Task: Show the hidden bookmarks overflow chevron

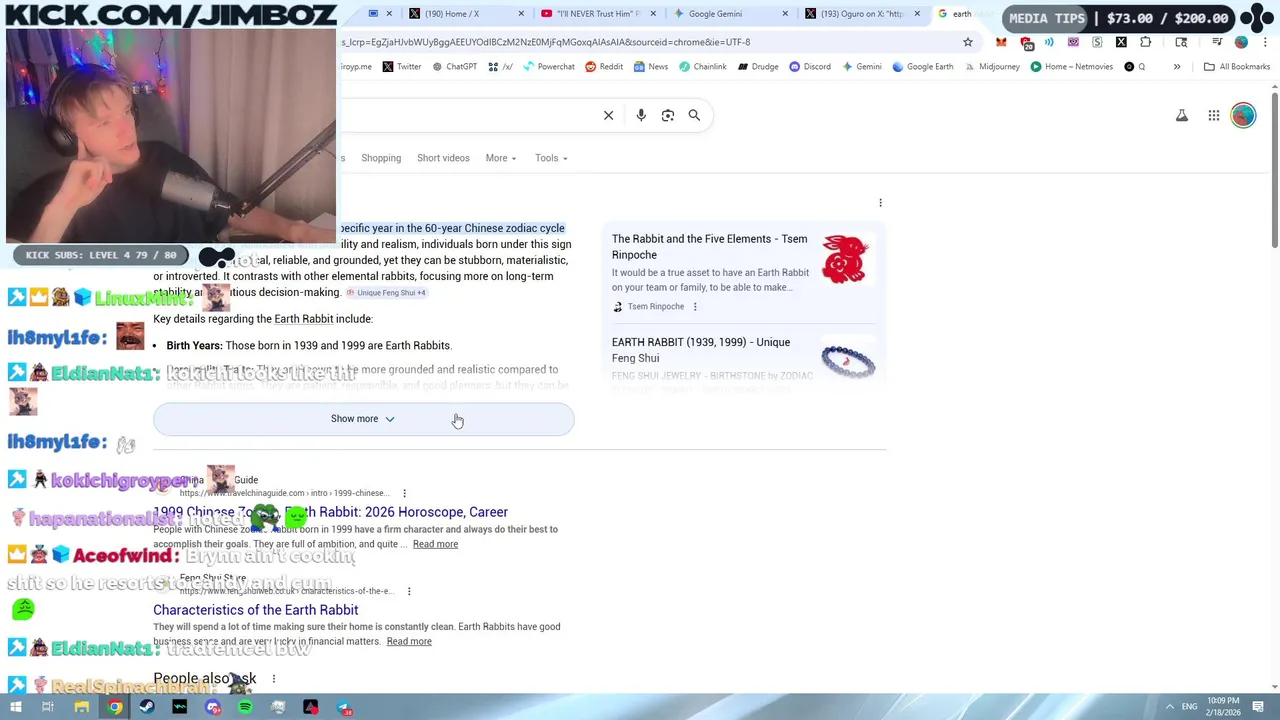Action: [1177, 67]
